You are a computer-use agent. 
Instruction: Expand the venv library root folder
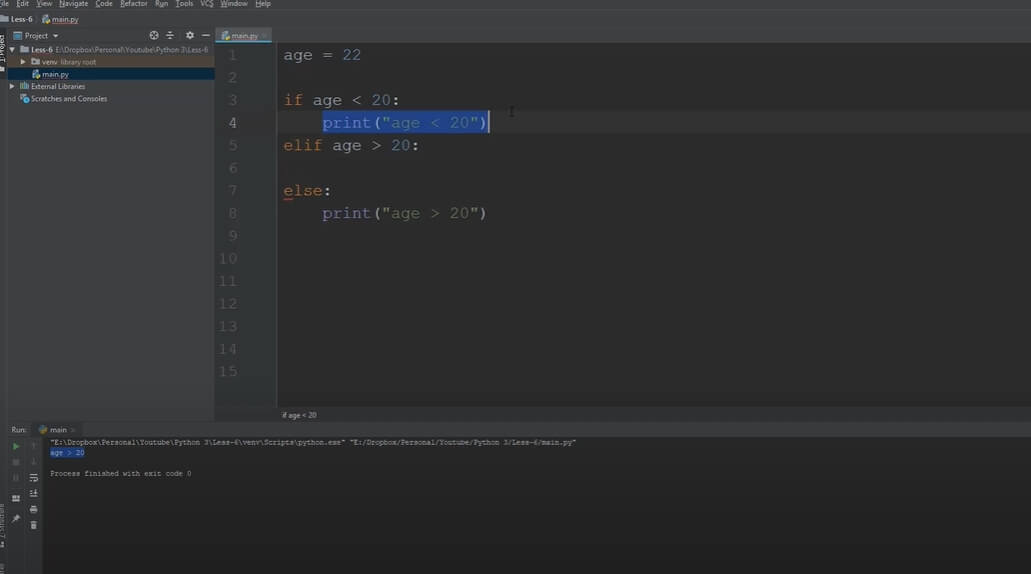point(23,62)
